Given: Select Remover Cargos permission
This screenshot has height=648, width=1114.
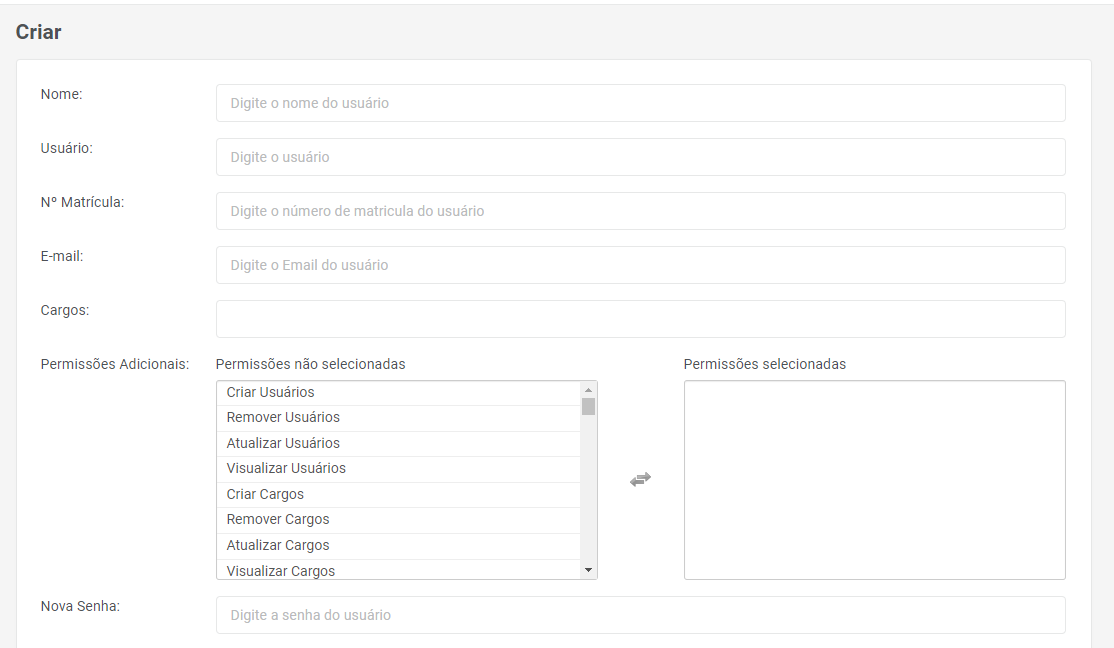Looking at the screenshot, I should [278, 519].
